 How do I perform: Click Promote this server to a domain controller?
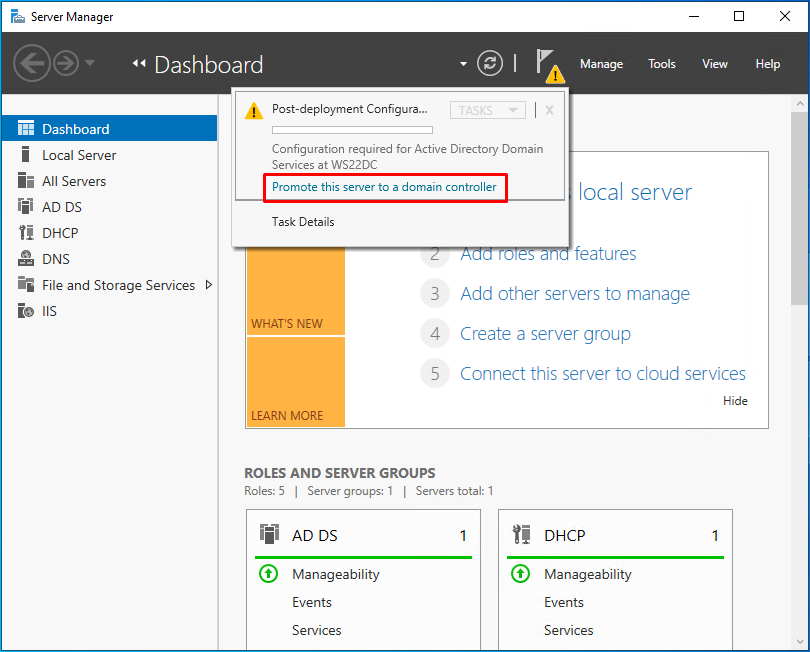[384, 187]
